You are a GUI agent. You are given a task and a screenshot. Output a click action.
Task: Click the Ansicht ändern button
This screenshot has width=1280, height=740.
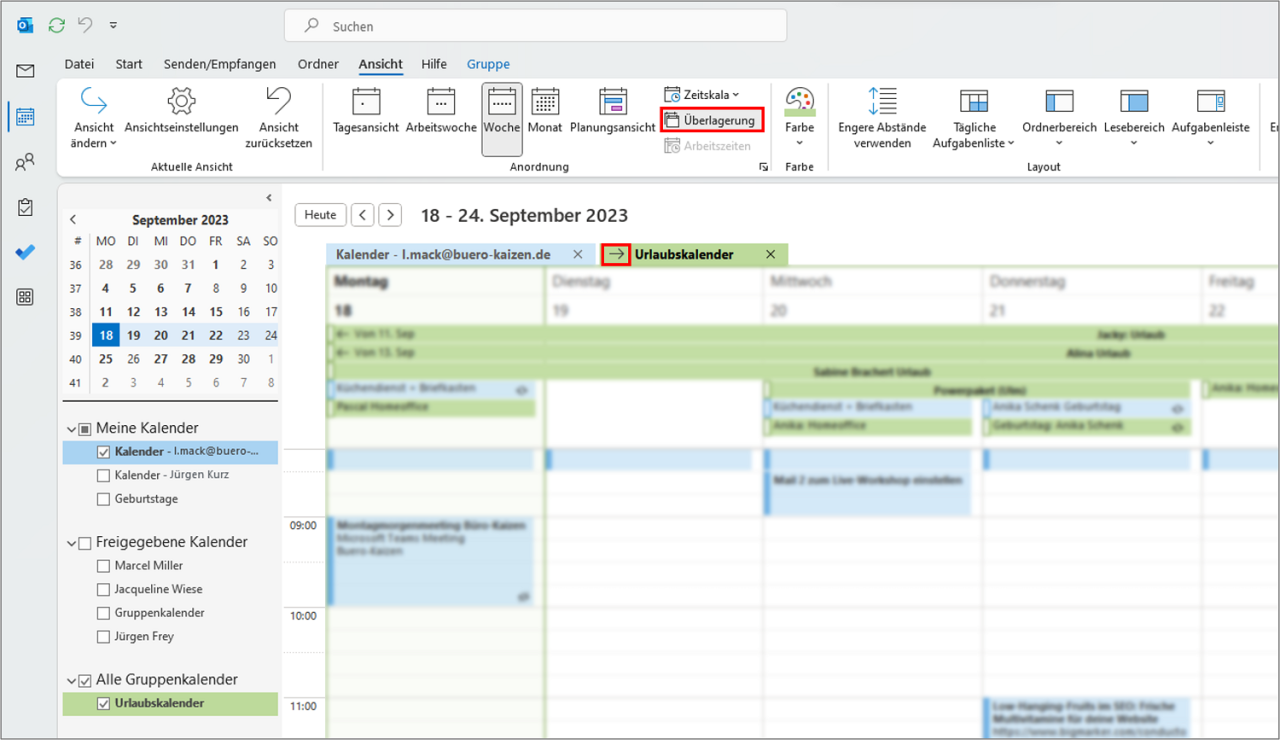tap(94, 118)
